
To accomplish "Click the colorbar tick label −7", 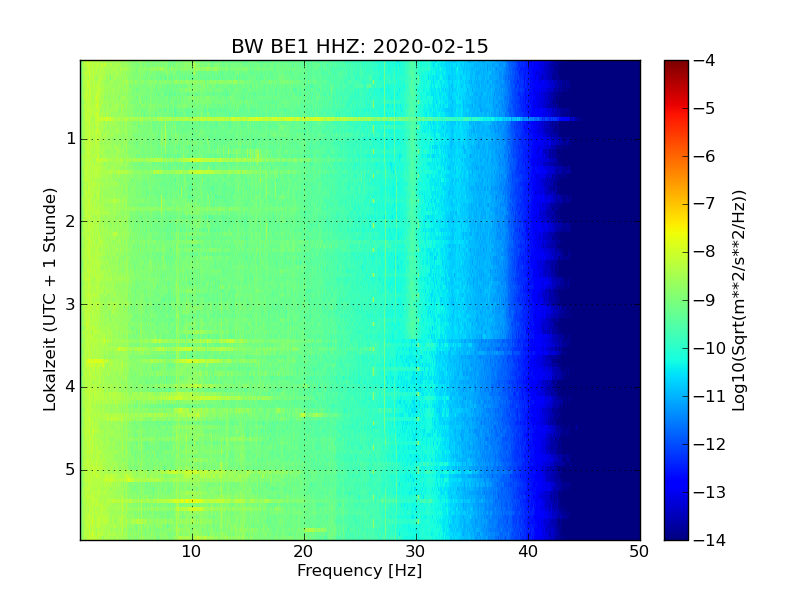I will [705, 204].
